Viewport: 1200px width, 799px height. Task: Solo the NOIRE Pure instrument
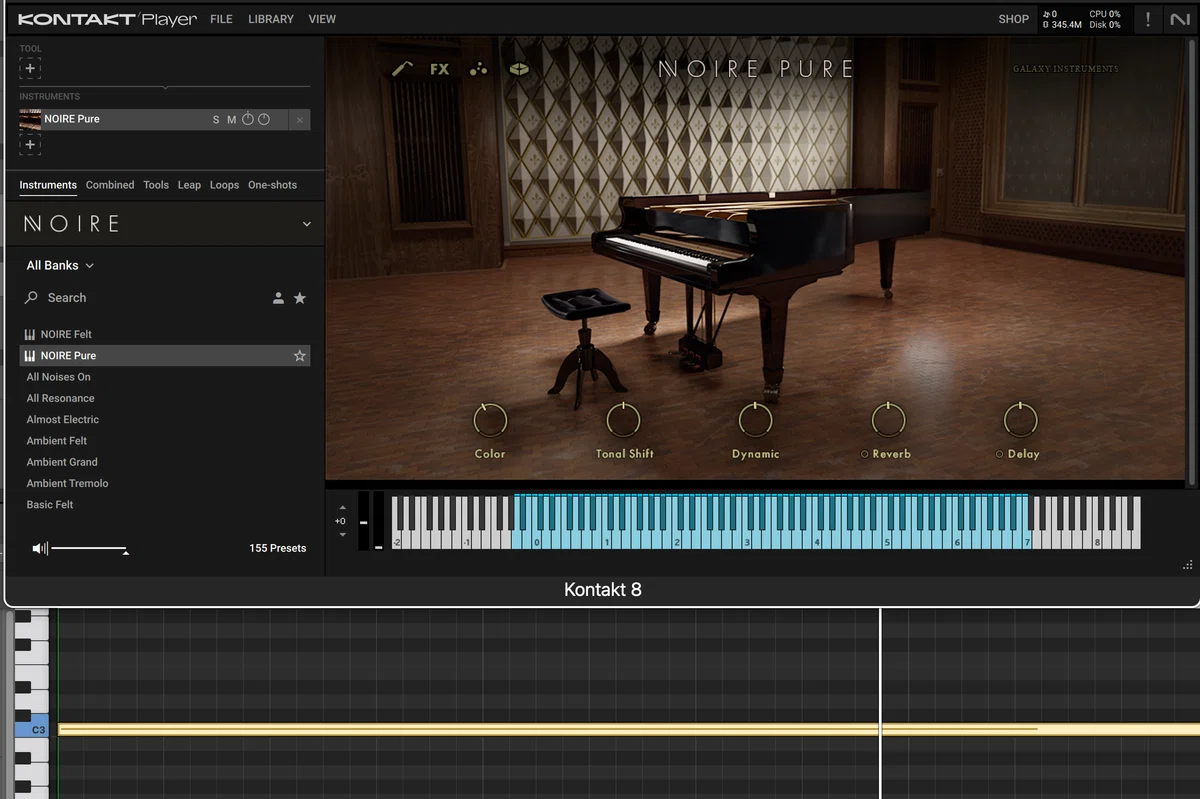(216, 120)
